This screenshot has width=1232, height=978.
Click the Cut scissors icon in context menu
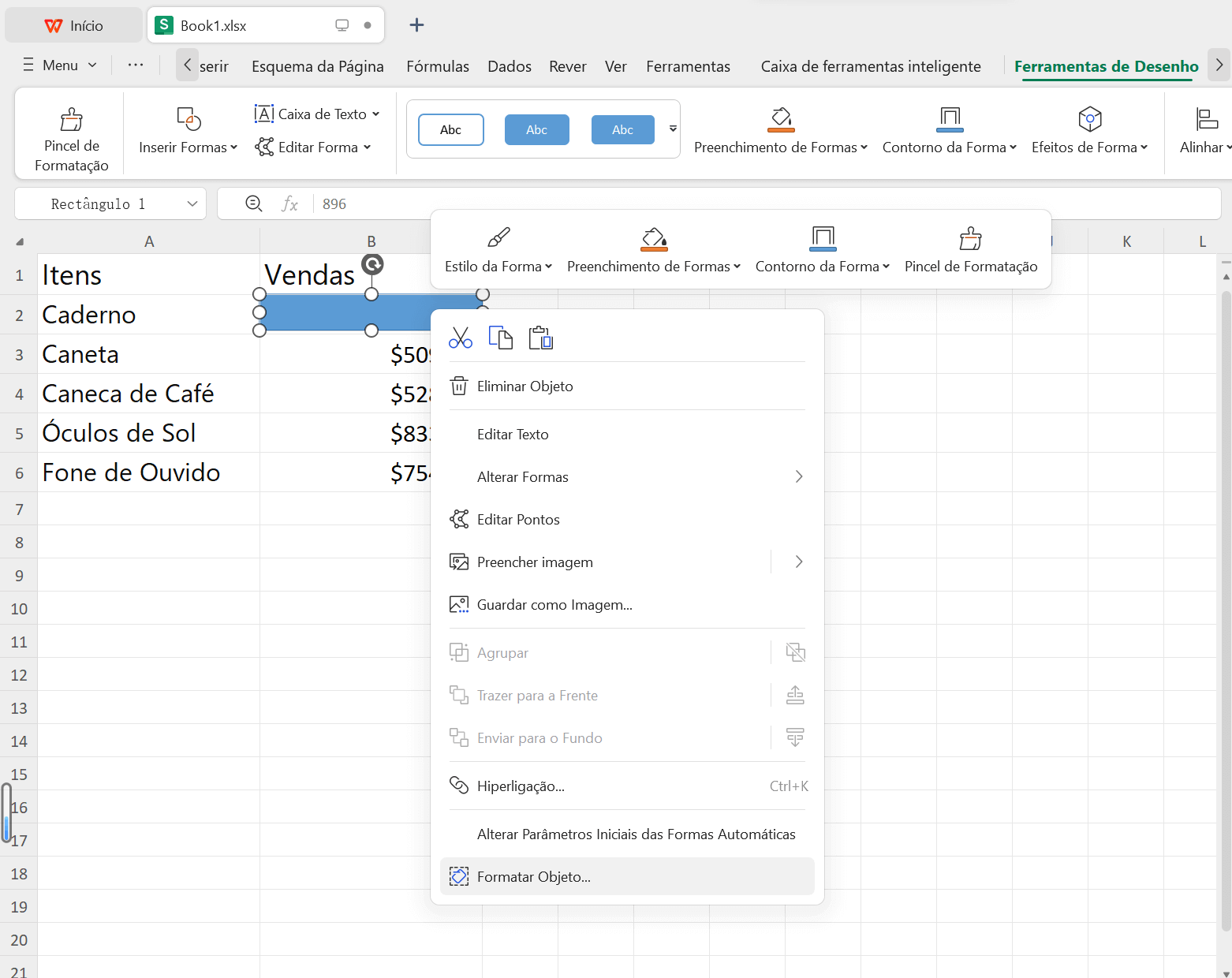461,338
